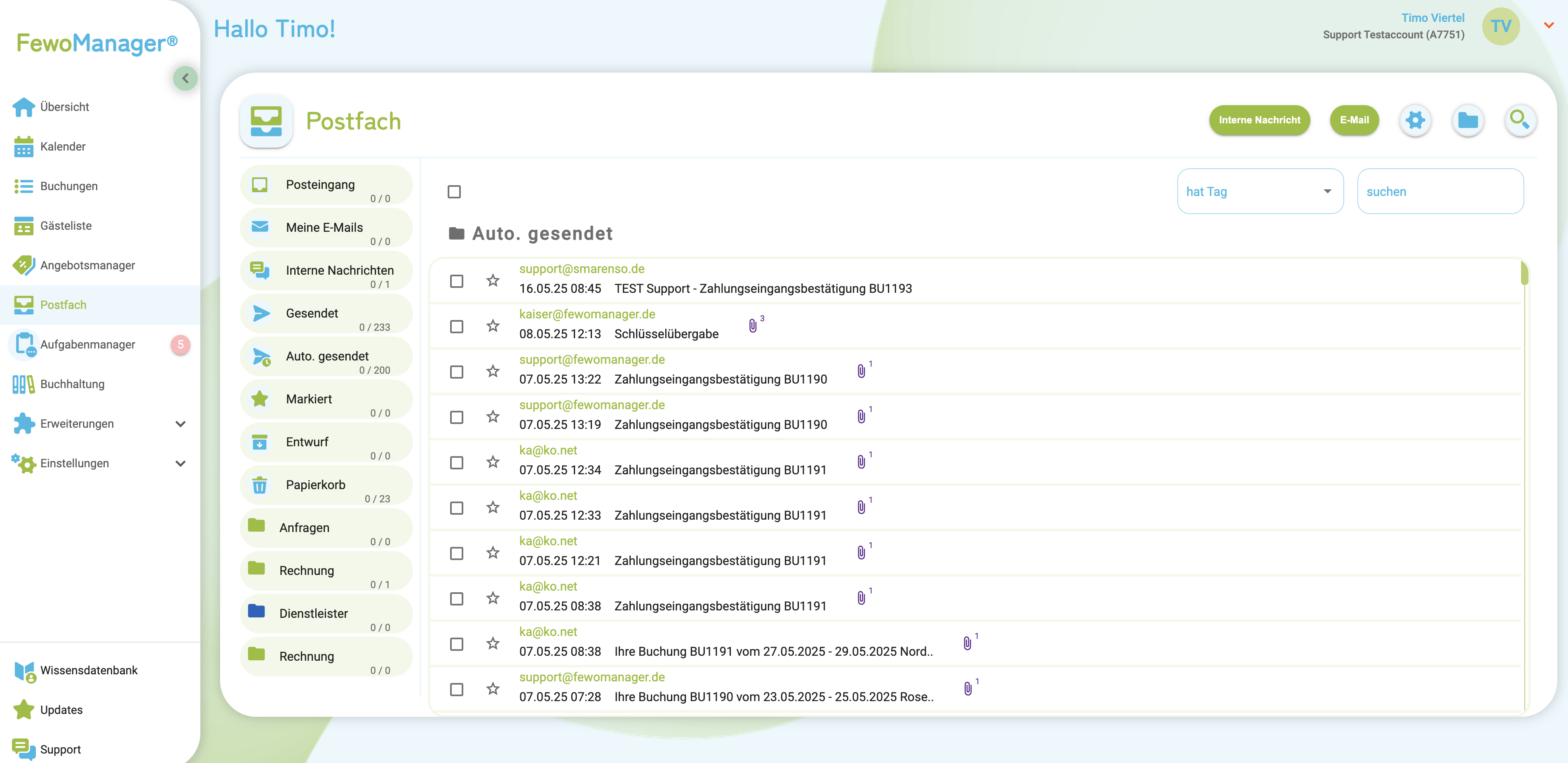Star the TEST Support message from 16.05.25
This screenshot has width=1568, height=763.
click(x=493, y=281)
